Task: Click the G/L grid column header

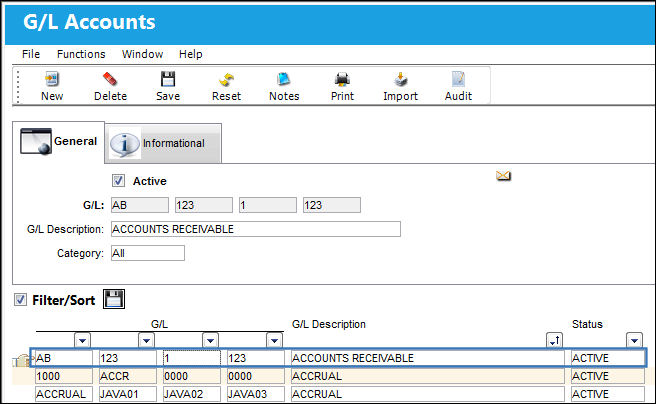Action: tap(159, 324)
